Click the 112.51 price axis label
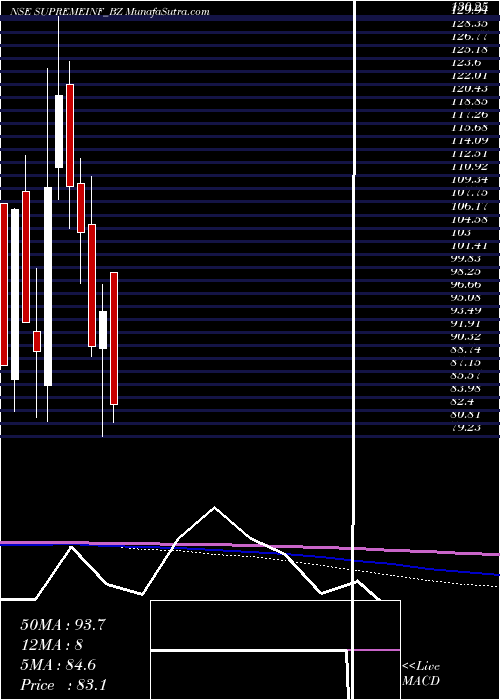 pos(471,154)
